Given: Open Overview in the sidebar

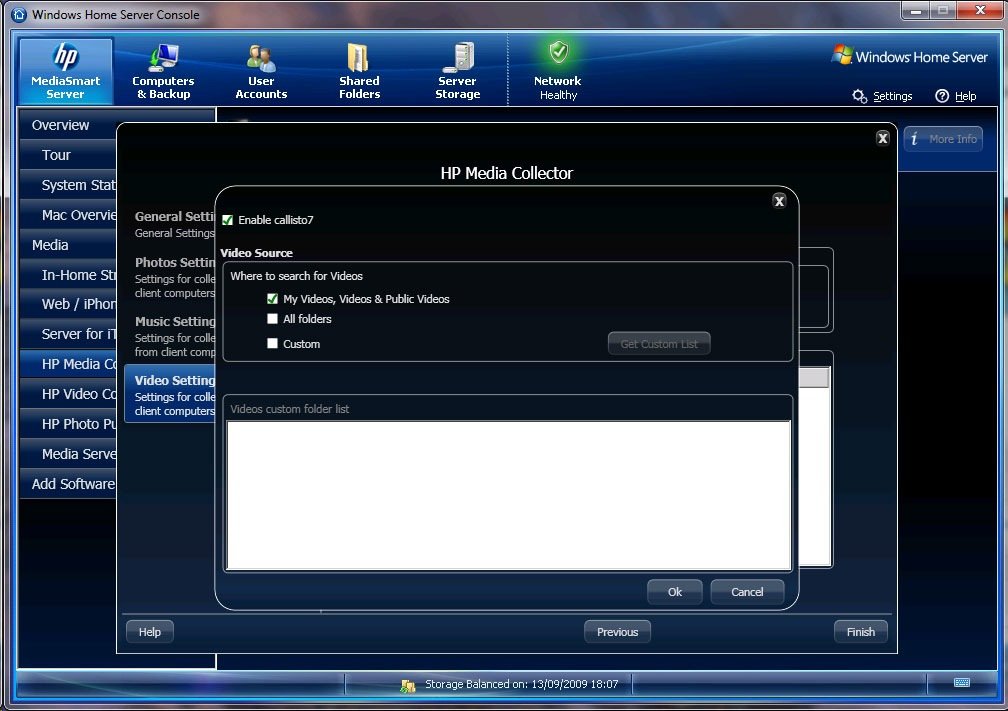Looking at the screenshot, I should pos(68,125).
